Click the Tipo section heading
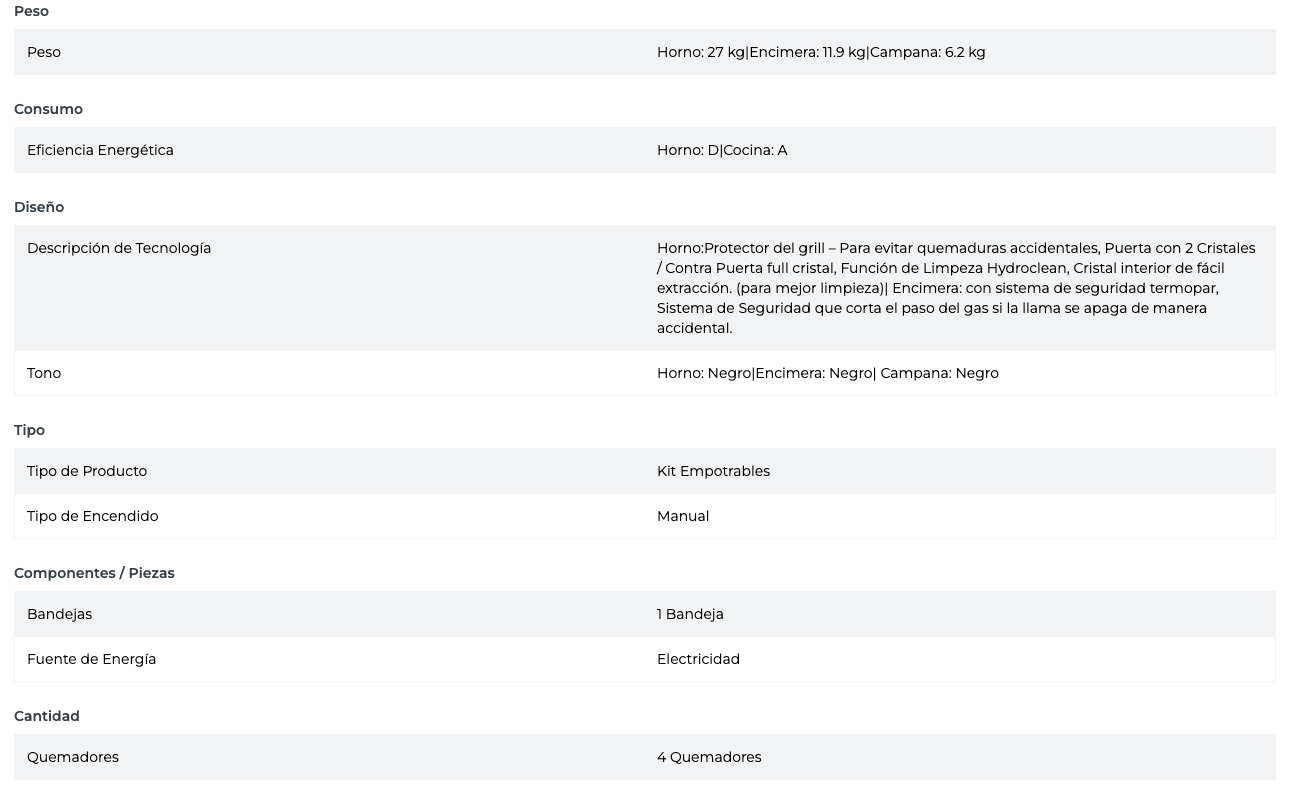Screen dimensions: 1290x785 pyautogui.click(x=29, y=430)
